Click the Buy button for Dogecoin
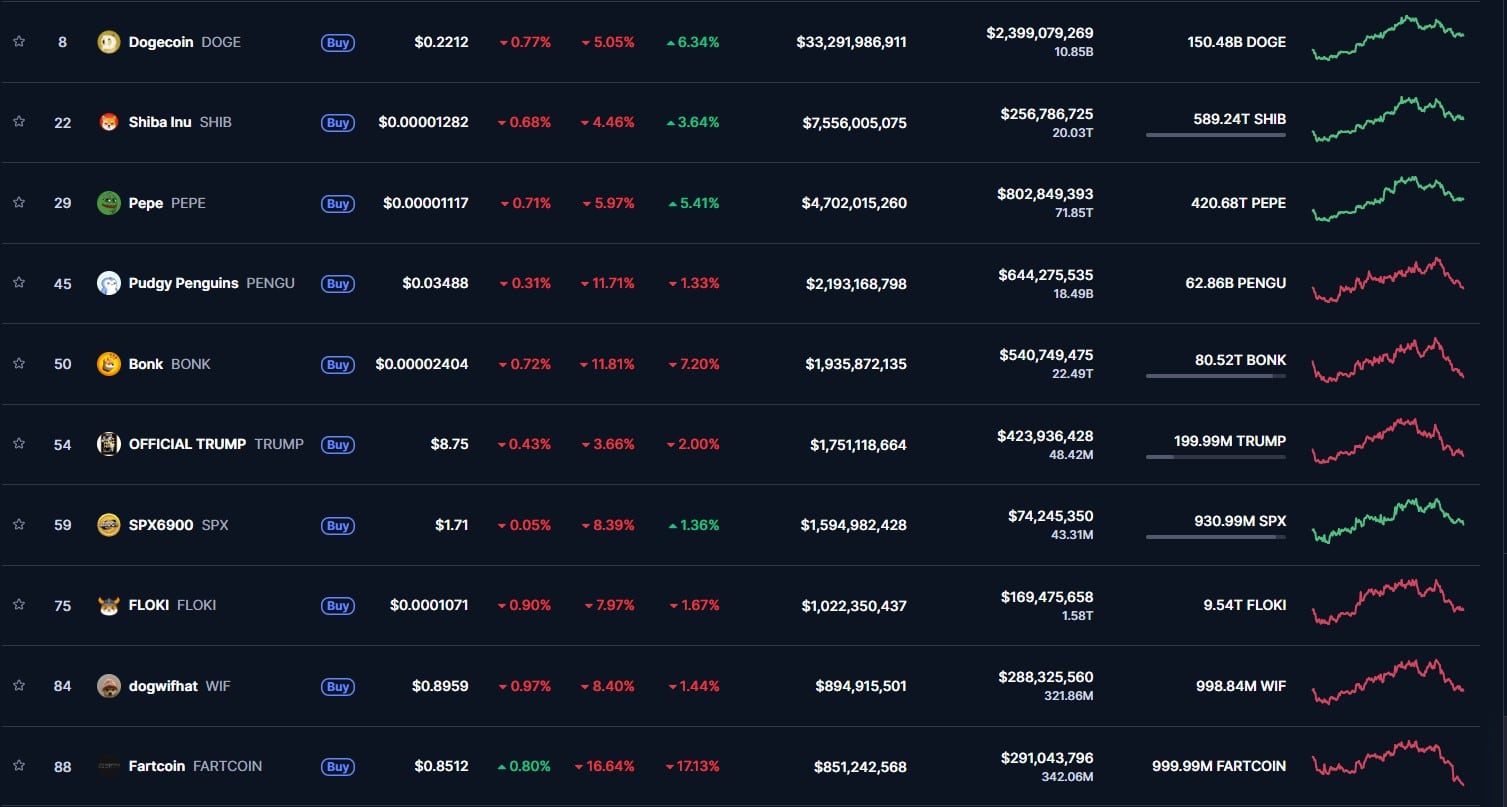The height and width of the screenshot is (807, 1507). [x=337, y=42]
